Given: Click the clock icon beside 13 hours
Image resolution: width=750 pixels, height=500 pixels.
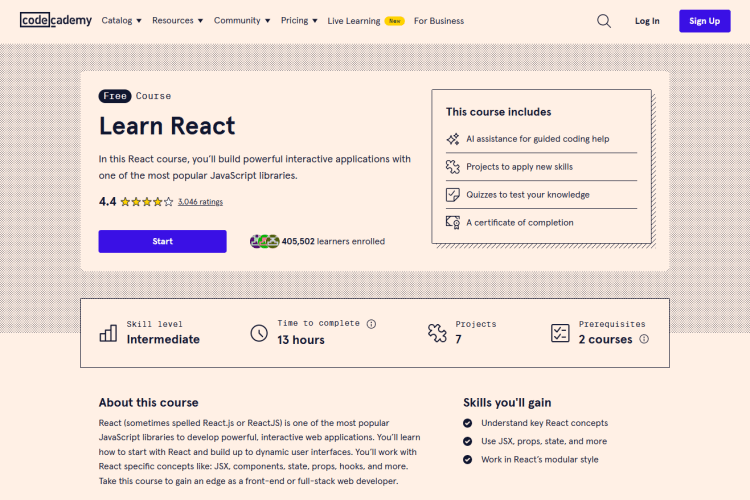Looking at the screenshot, I should (259, 333).
